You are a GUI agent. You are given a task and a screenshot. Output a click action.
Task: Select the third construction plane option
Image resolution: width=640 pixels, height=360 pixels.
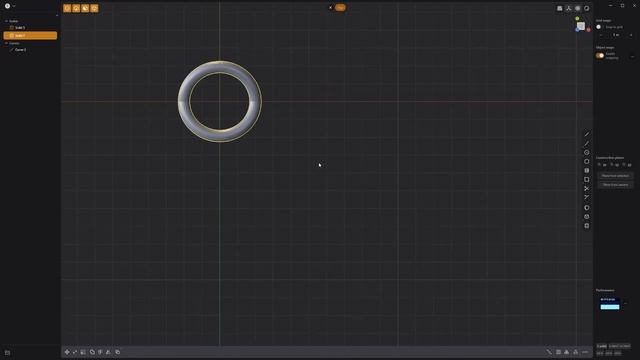pos(627,165)
